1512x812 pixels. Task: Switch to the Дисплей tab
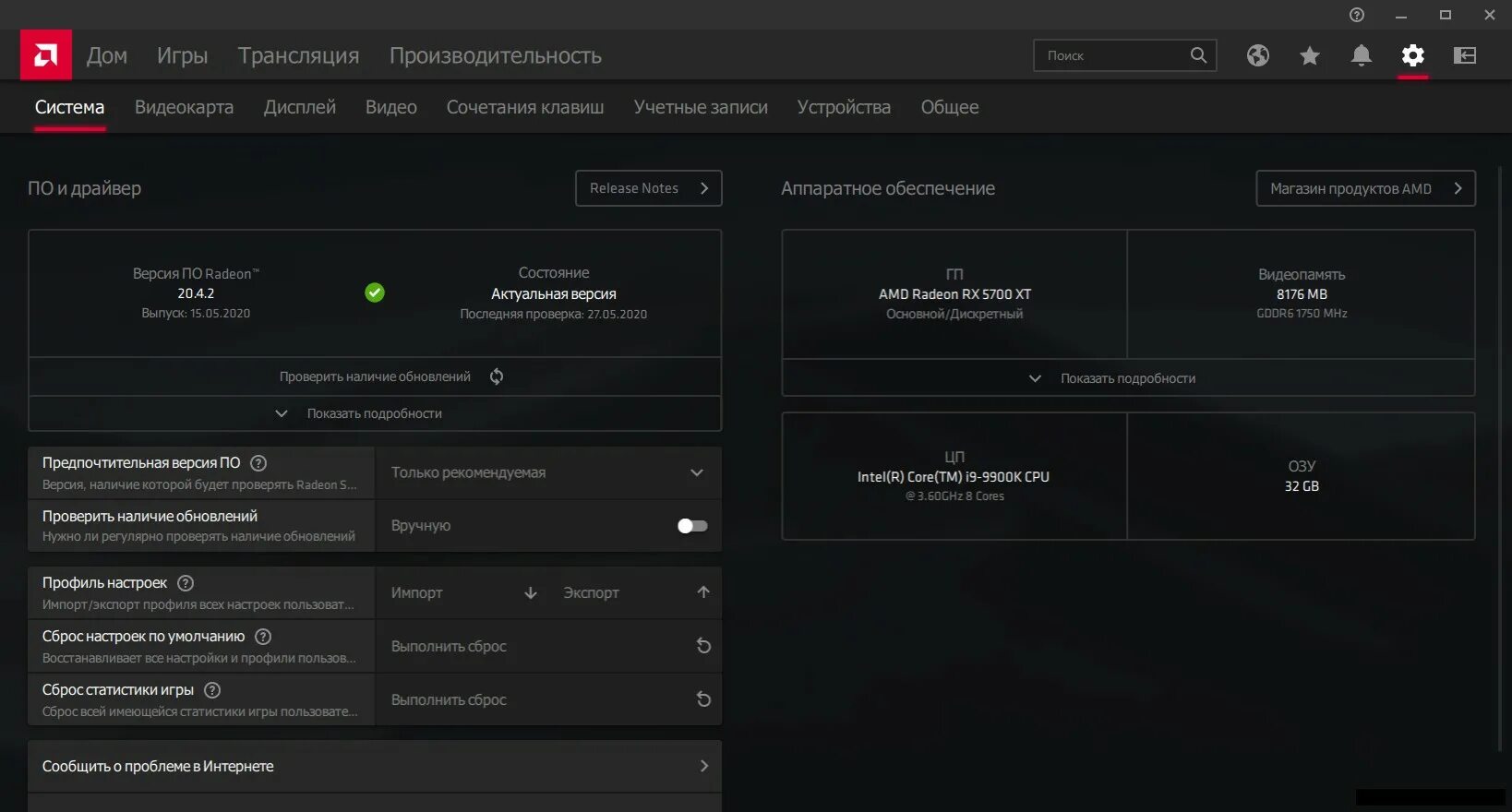pos(300,107)
